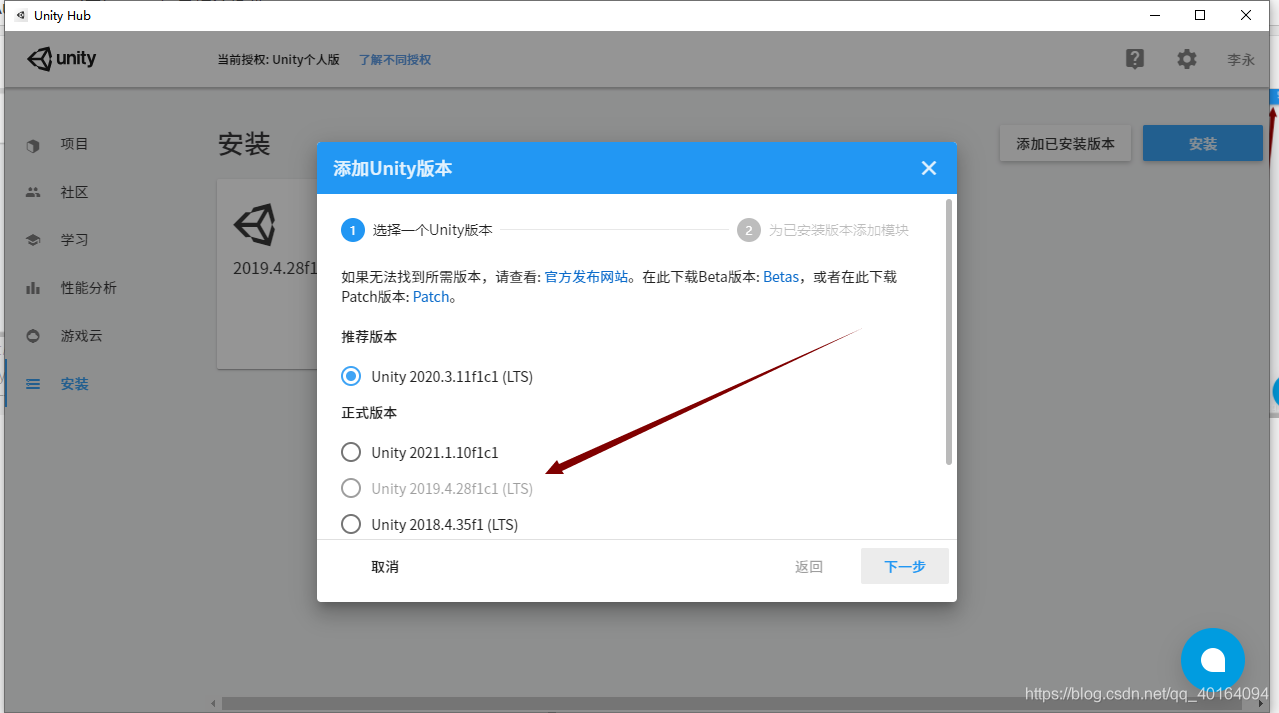The width and height of the screenshot is (1279, 713).
Task: Open Patch download link
Action: pyautogui.click(x=431, y=297)
